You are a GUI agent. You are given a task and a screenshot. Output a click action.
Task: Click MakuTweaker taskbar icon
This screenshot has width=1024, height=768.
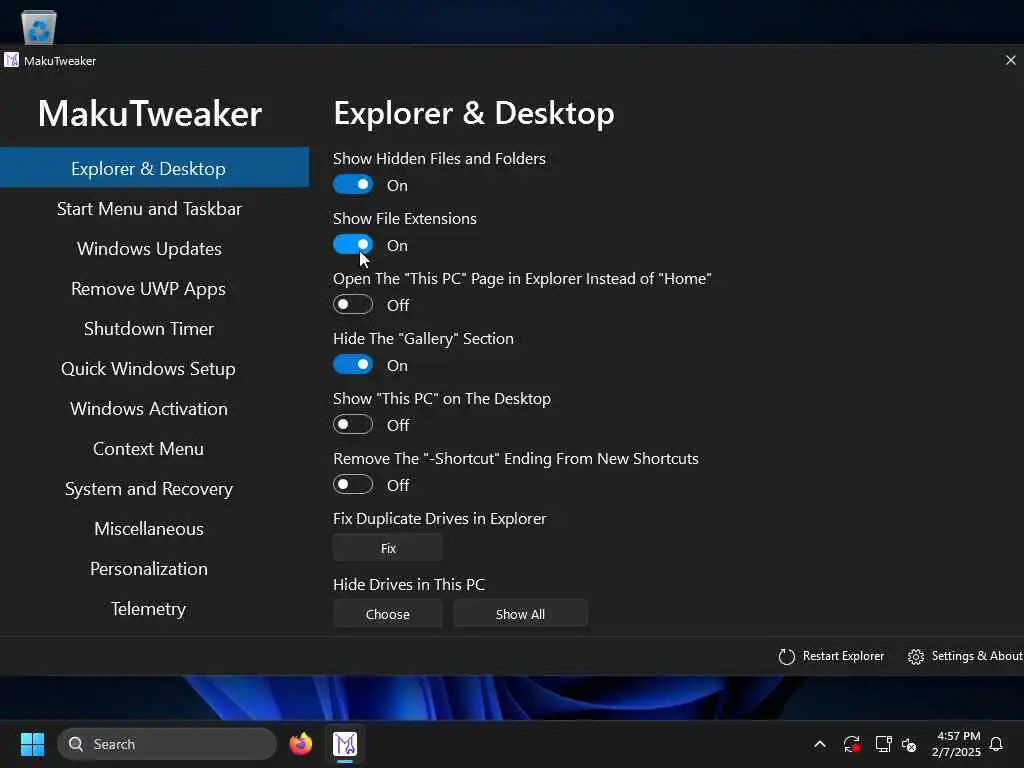[x=345, y=744]
